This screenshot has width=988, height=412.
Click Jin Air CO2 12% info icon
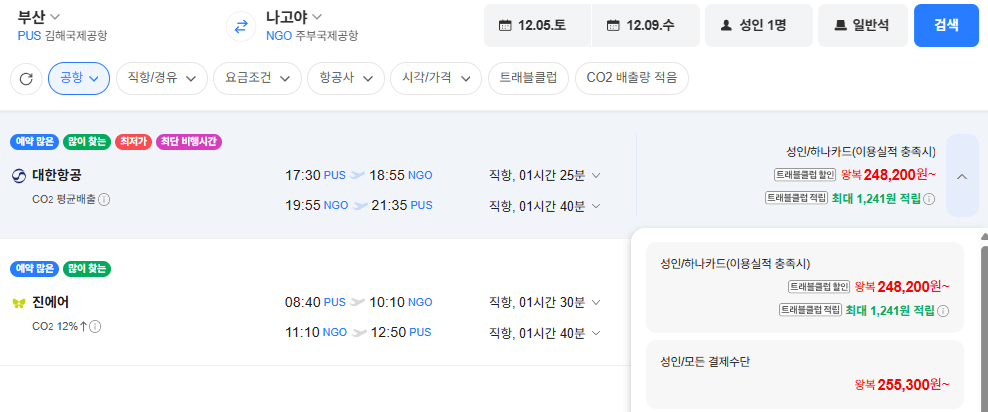95,326
